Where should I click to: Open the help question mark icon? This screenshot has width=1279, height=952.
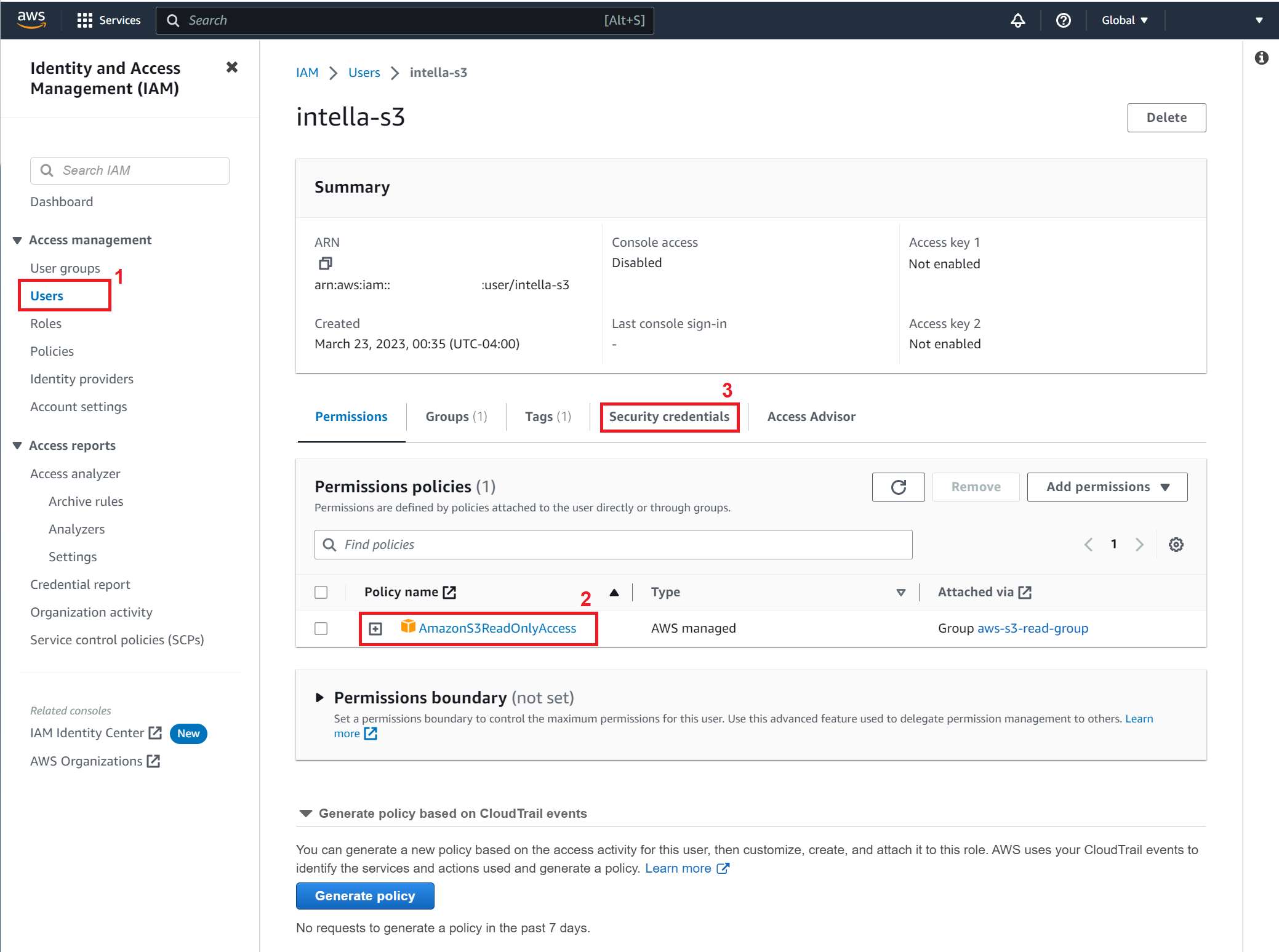1063,20
